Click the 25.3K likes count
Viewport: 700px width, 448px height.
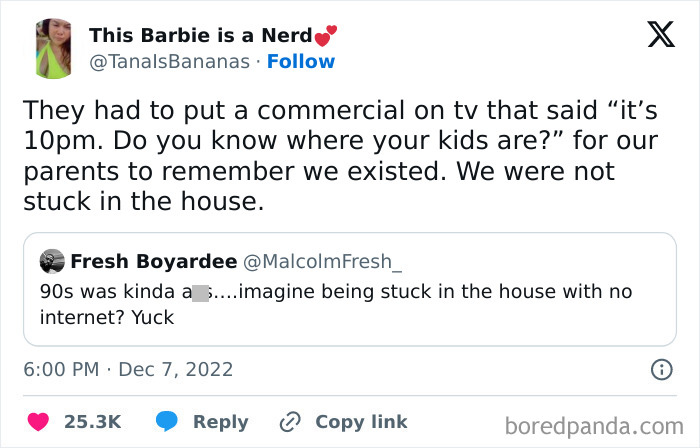pyautogui.click(x=93, y=422)
